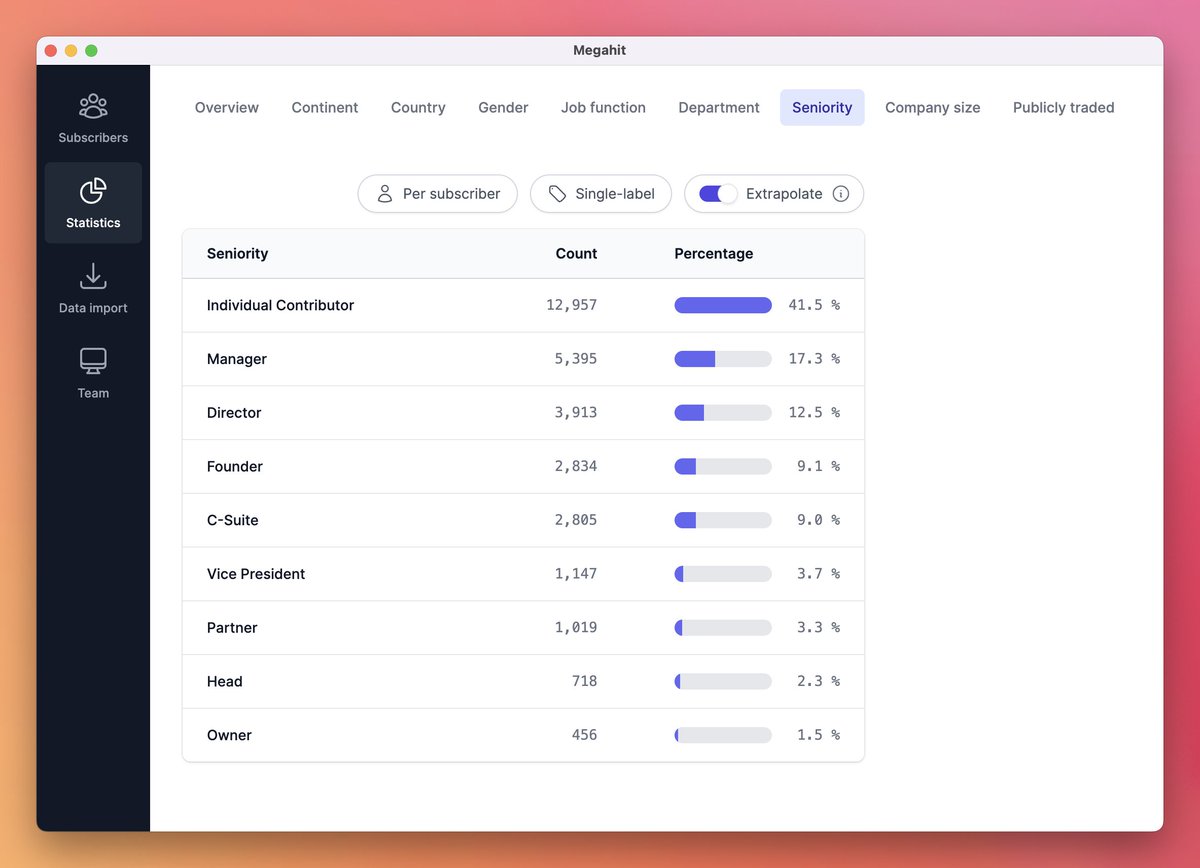This screenshot has height=868, width=1200.
Task: Click the Per subscriber text label
Action: pyautogui.click(x=452, y=194)
